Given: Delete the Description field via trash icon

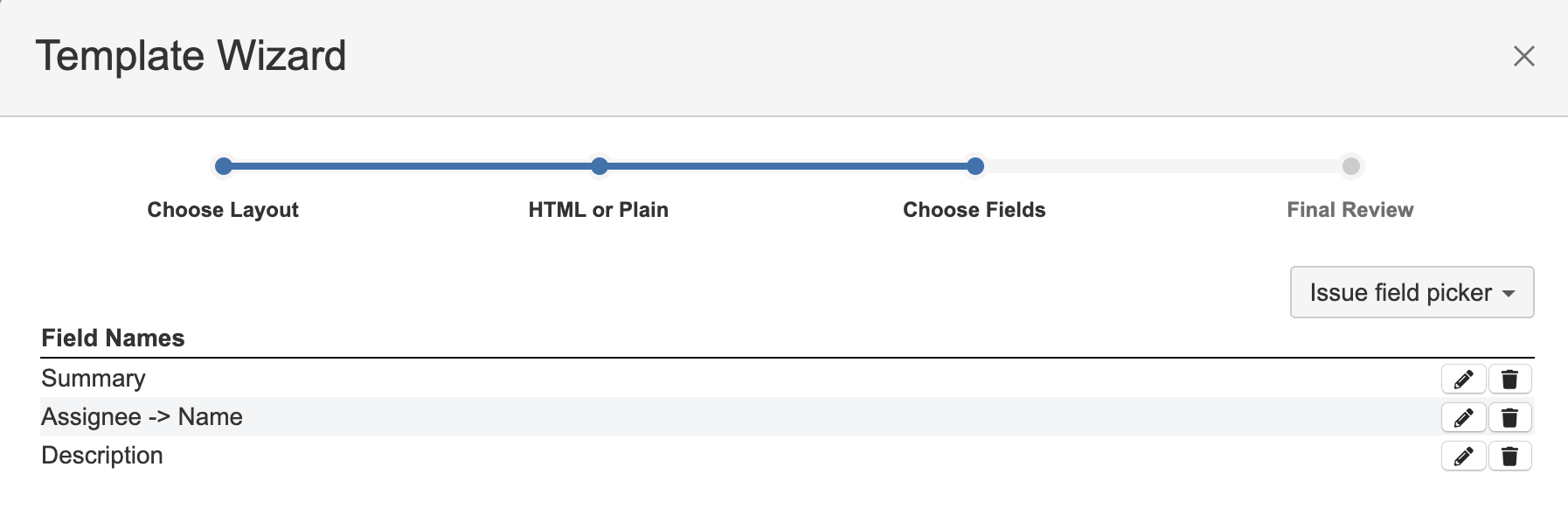Looking at the screenshot, I should pos(1509,456).
